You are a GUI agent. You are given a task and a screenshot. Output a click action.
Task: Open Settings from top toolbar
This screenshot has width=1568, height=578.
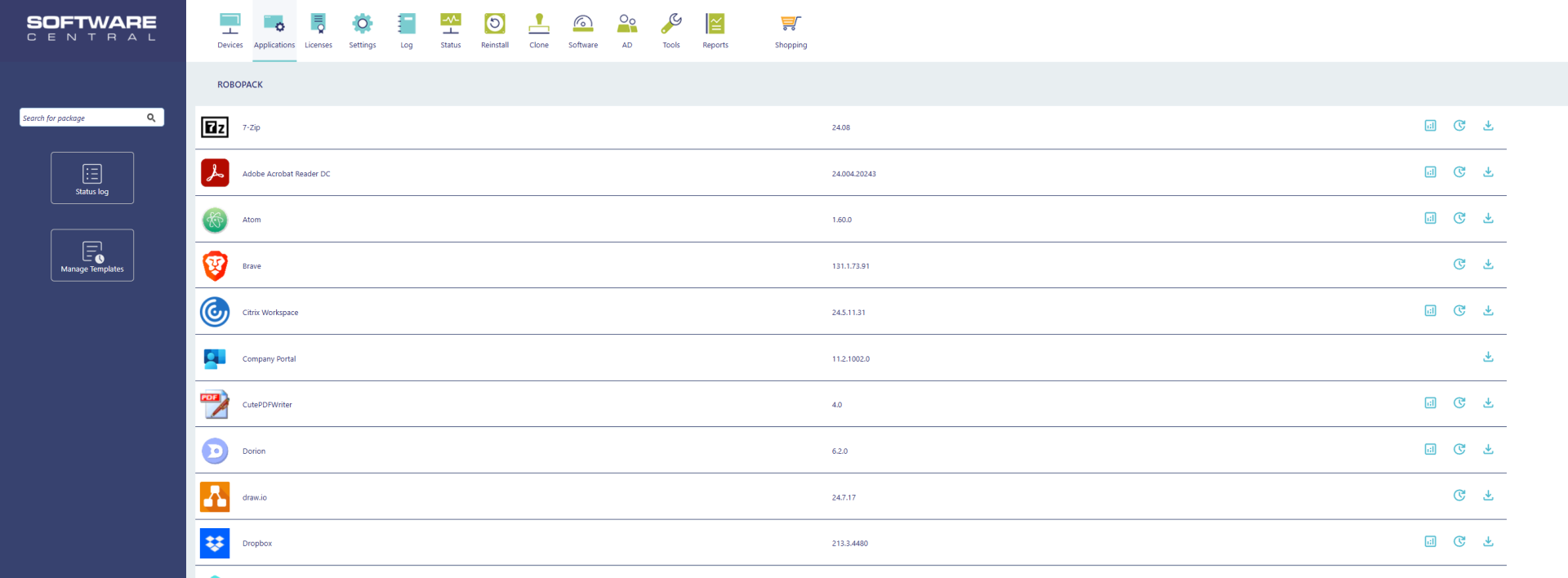tap(363, 31)
